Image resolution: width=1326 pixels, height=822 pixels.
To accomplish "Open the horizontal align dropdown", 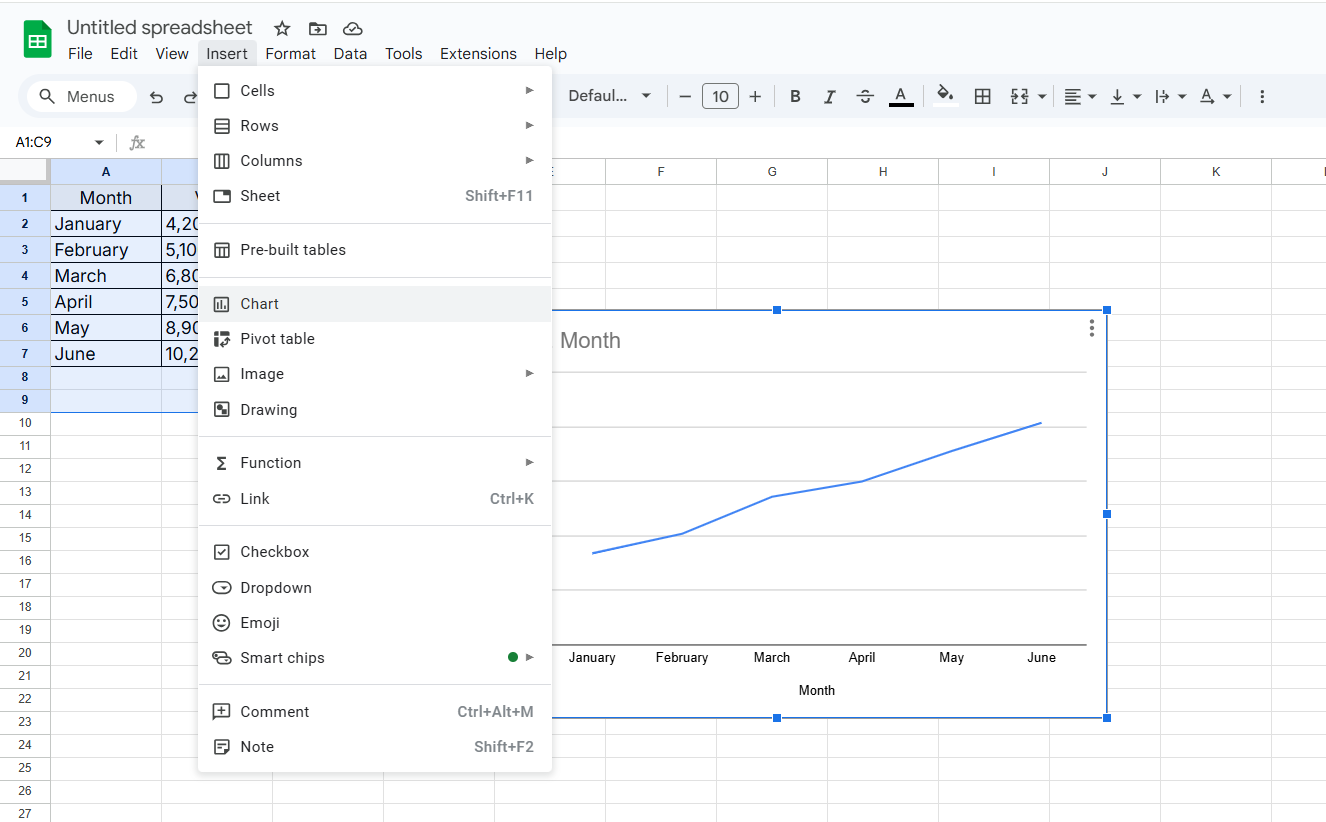I will coord(1079,96).
